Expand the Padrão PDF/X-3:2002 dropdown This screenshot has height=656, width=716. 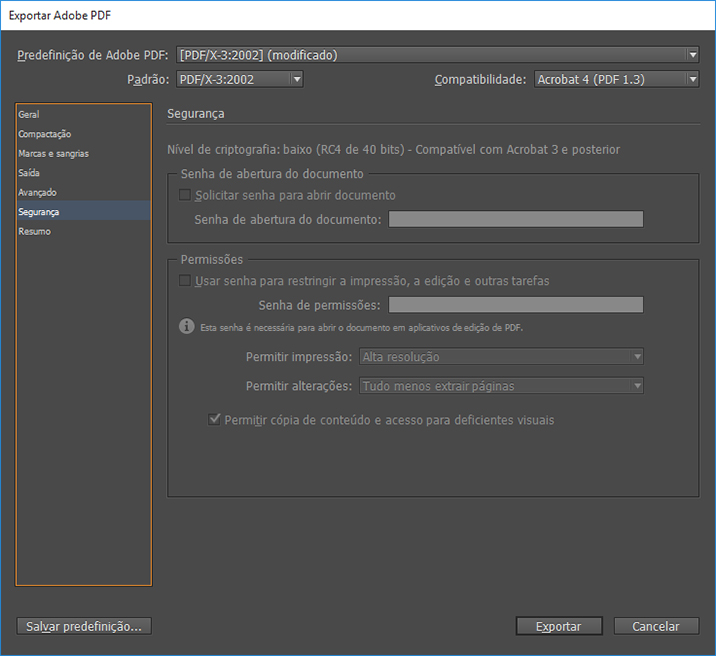point(239,79)
